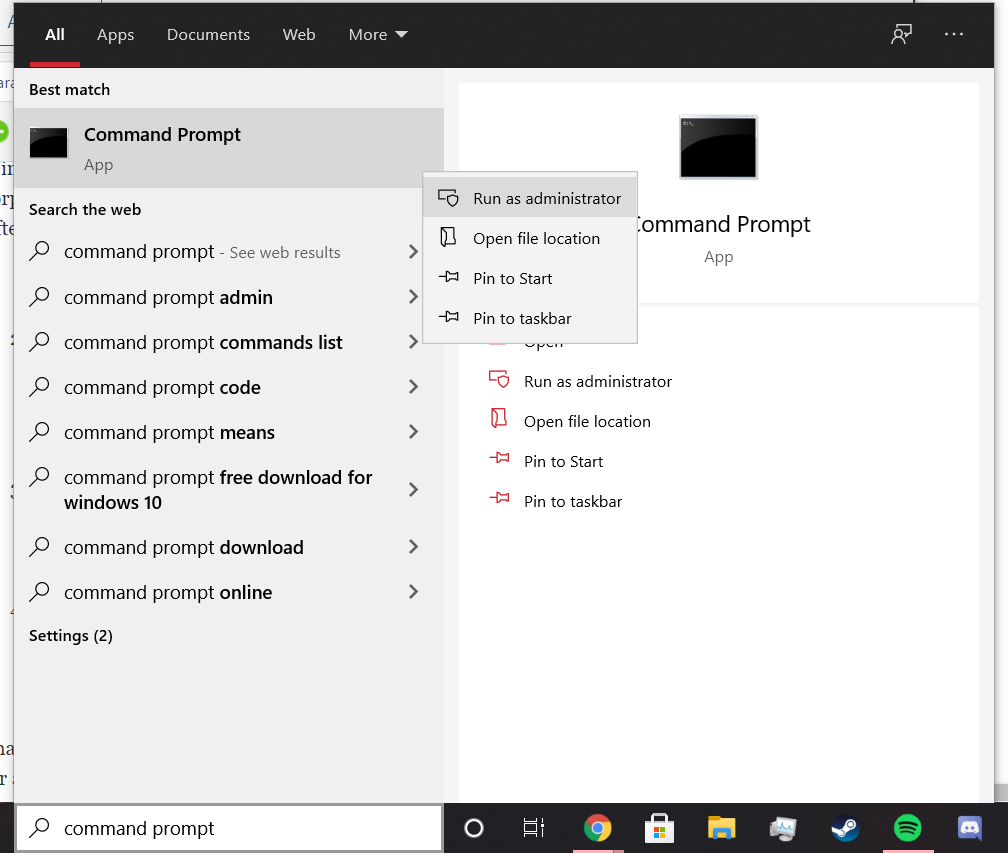This screenshot has height=853, width=1008.
Task: Open Spotify from the taskbar
Action: coord(907,828)
